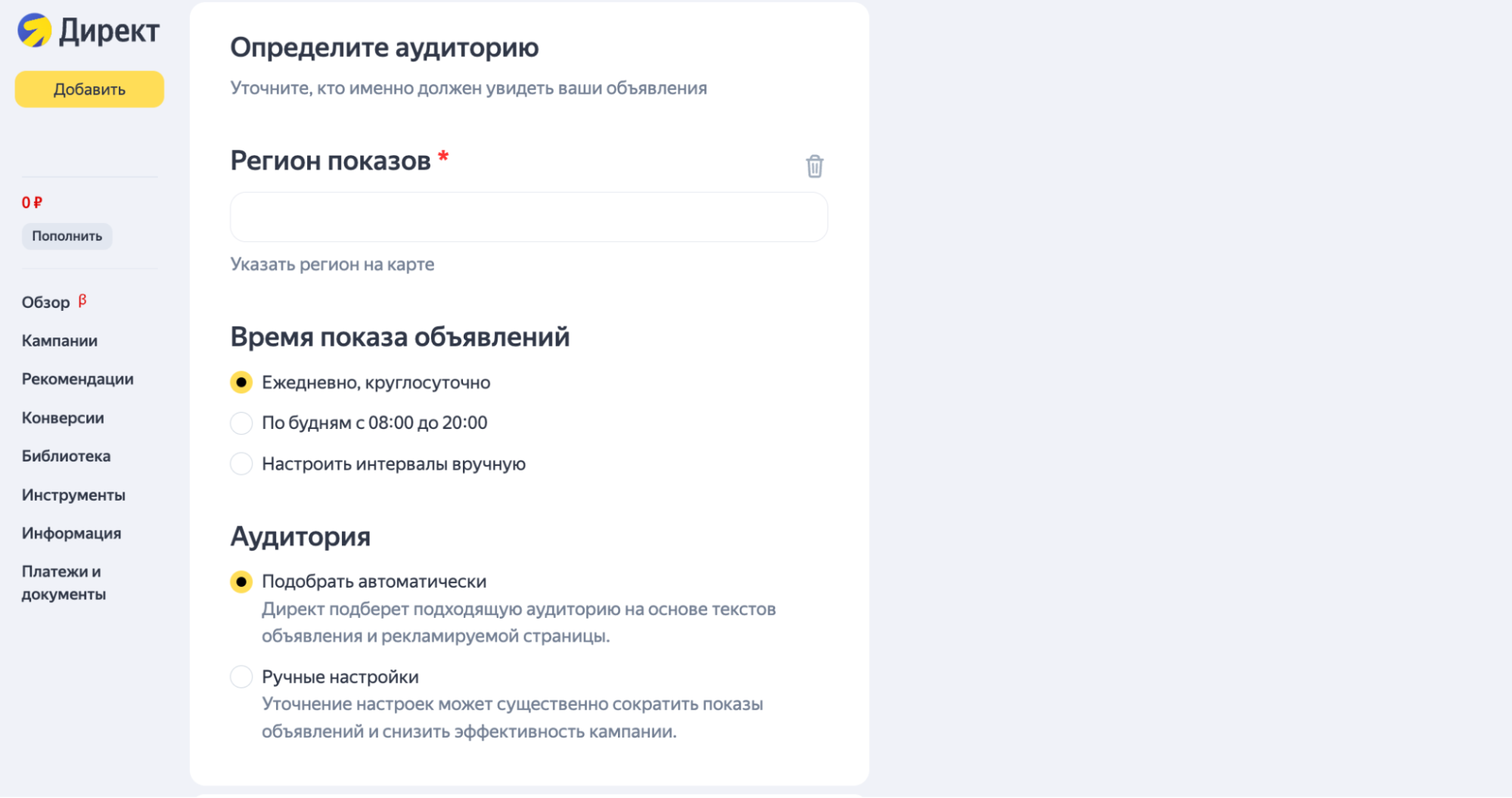Click the beta icon beside Обзор
Image resolution: width=1512 pixels, height=798 pixels.
pyautogui.click(x=83, y=301)
